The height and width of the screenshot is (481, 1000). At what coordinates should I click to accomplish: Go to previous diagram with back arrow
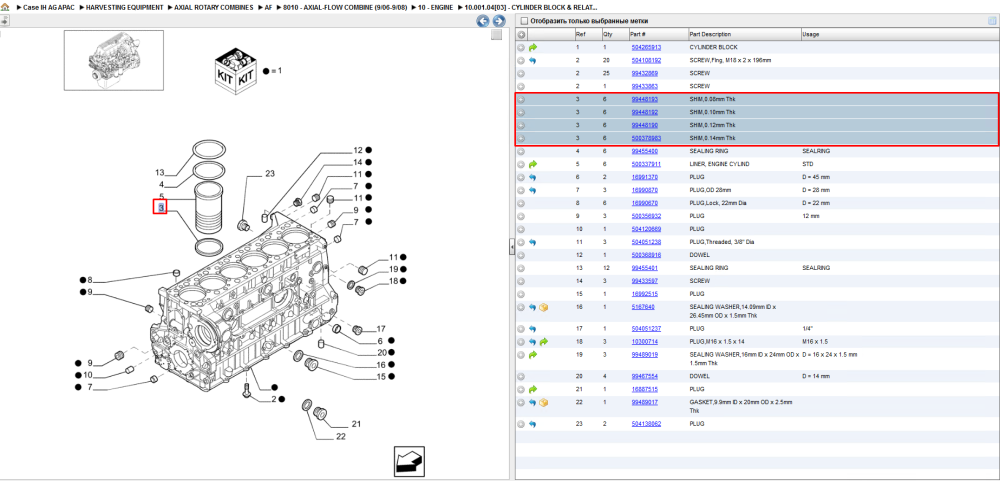click(483, 21)
